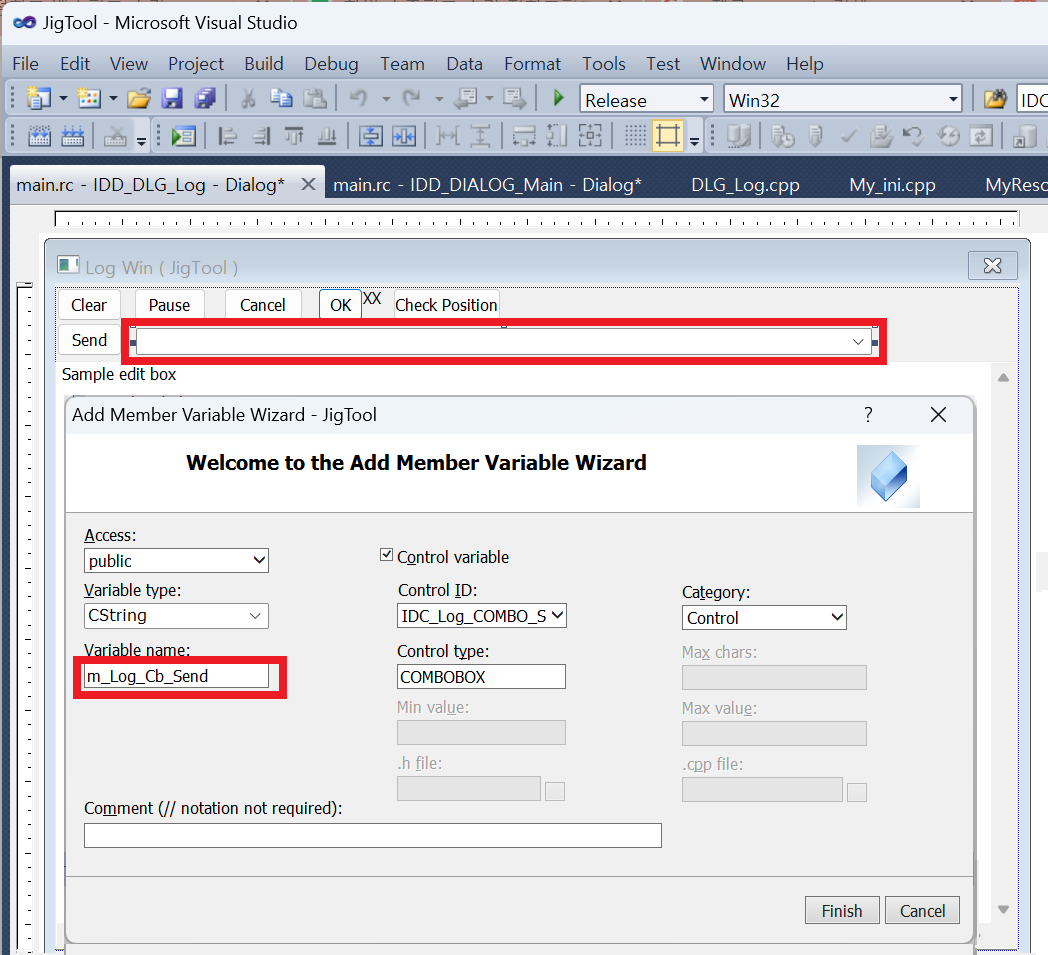Click the Send button in Log Win
The image size is (1048, 955).
(x=89, y=340)
